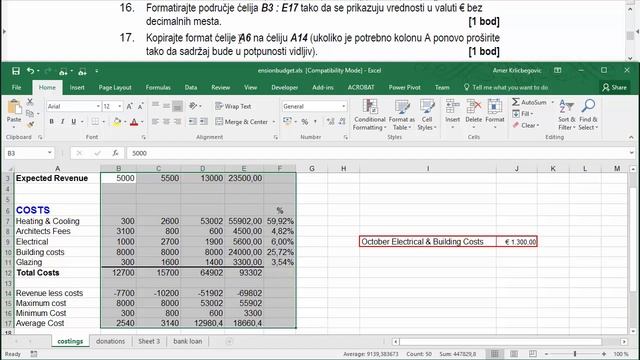
Task: Click the Merge & Center button
Action: point(241,122)
